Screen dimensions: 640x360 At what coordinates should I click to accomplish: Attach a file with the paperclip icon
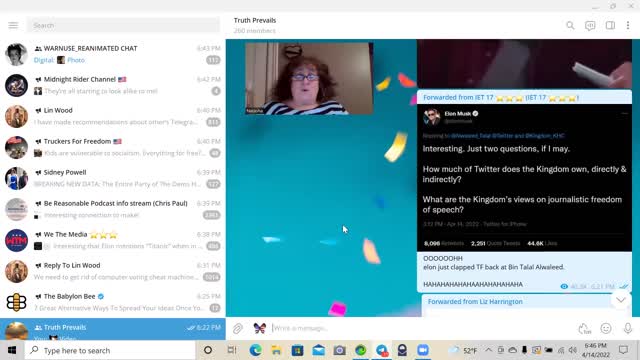pyautogui.click(x=238, y=328)
